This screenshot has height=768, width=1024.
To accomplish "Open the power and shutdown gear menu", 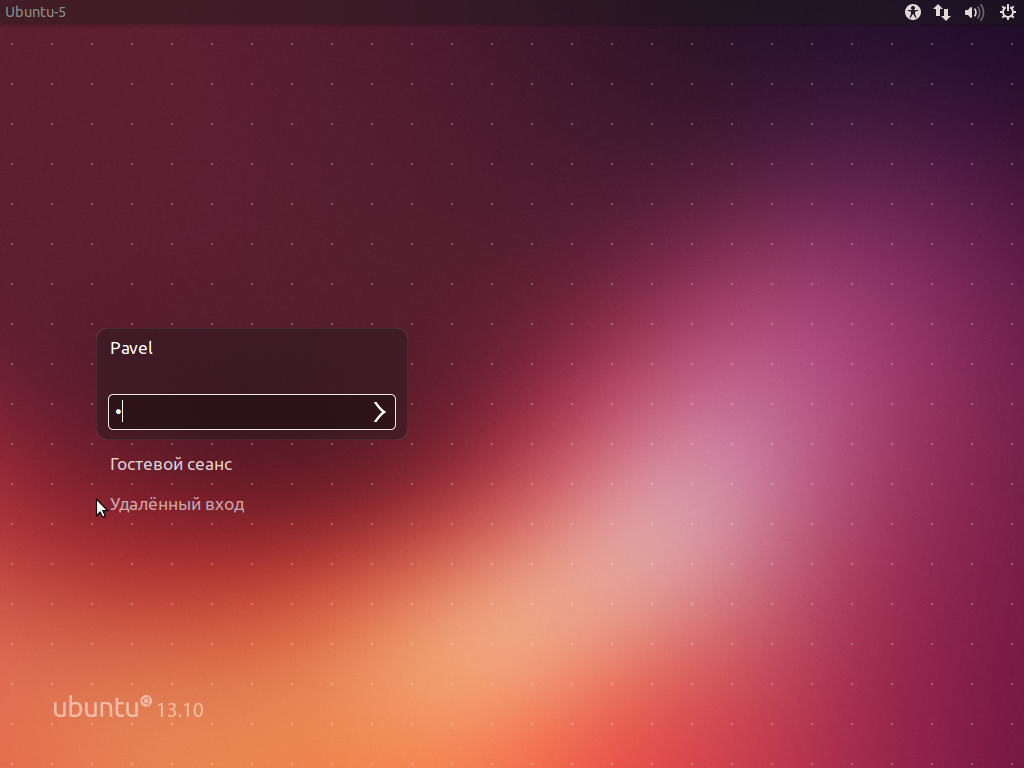I will coord(1008,12).
